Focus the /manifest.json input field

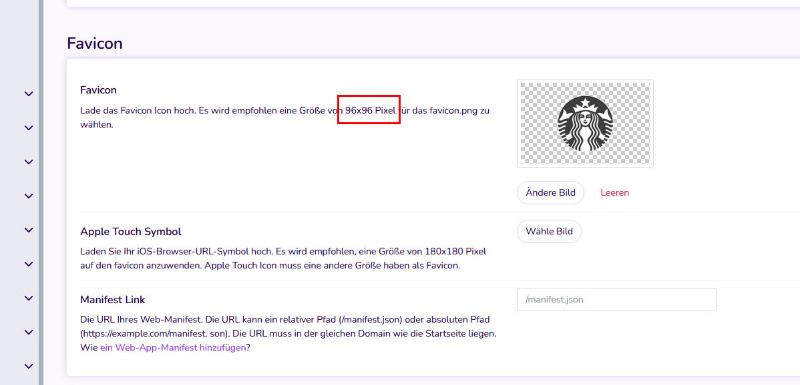click(x=617, y=300)
